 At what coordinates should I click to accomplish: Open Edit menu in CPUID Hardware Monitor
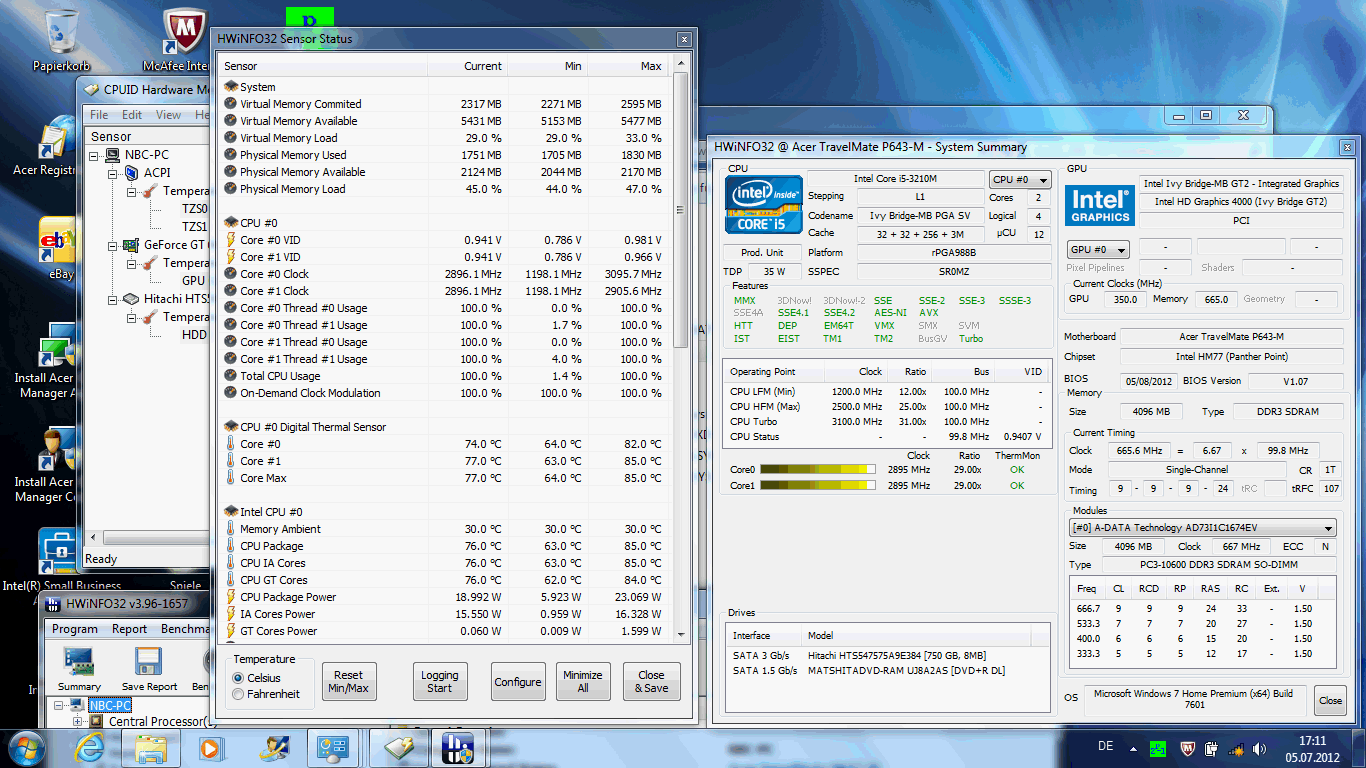tap(132, 115)
